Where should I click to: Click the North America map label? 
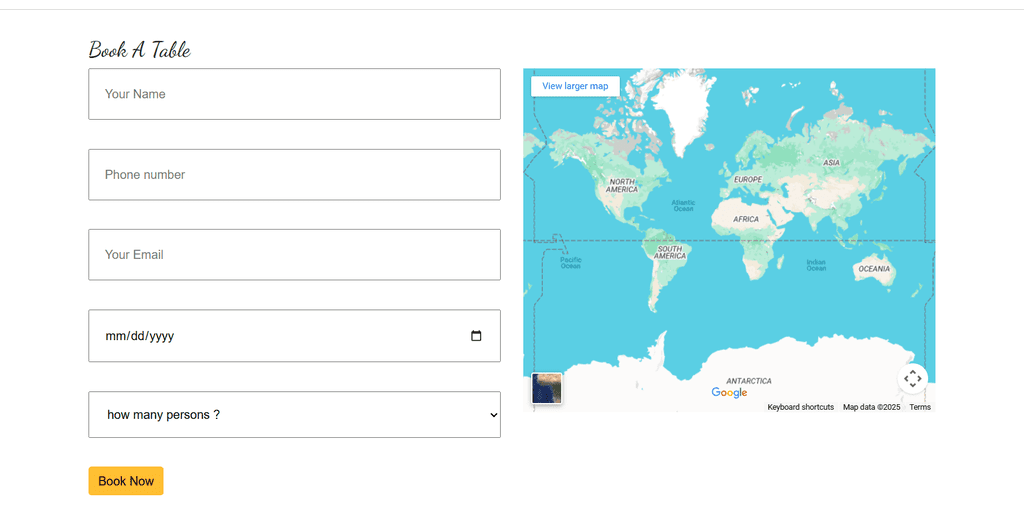(x=622, y=185)
